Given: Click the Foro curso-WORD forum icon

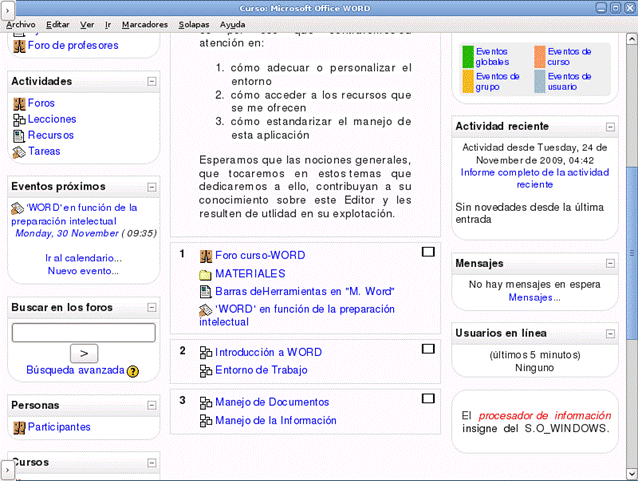Looking at the screenshot, I should (206, 255).
